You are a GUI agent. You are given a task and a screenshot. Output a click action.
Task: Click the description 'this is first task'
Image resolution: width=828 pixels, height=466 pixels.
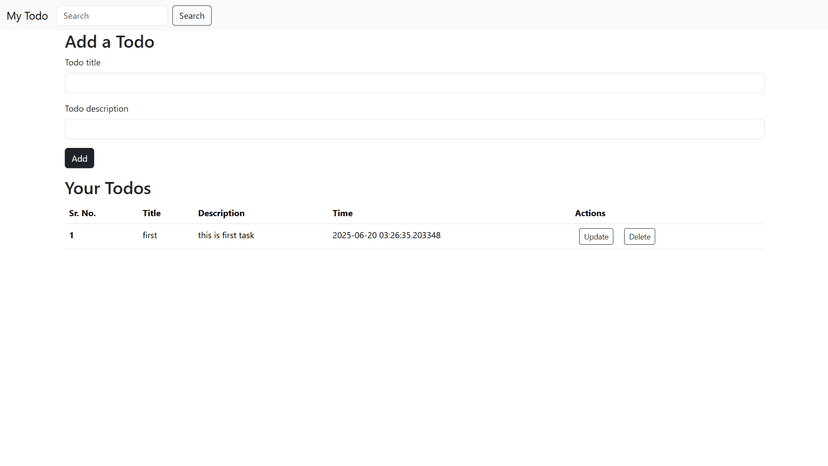click(x=226, y=236)
